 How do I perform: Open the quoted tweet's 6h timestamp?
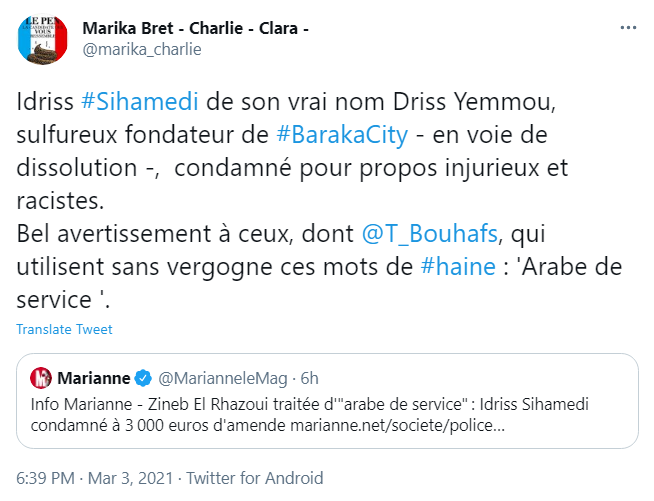tap(308, 379)
